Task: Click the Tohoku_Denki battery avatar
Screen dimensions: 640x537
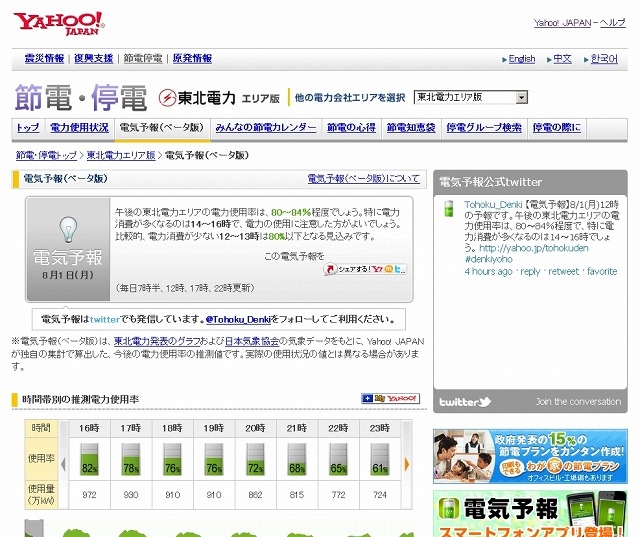Action: [x=449, y=208]
